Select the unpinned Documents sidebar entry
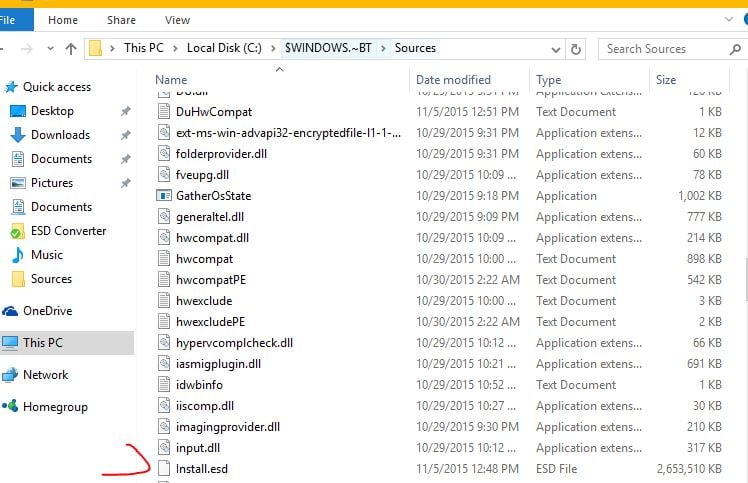 click(x=61, y=207)
